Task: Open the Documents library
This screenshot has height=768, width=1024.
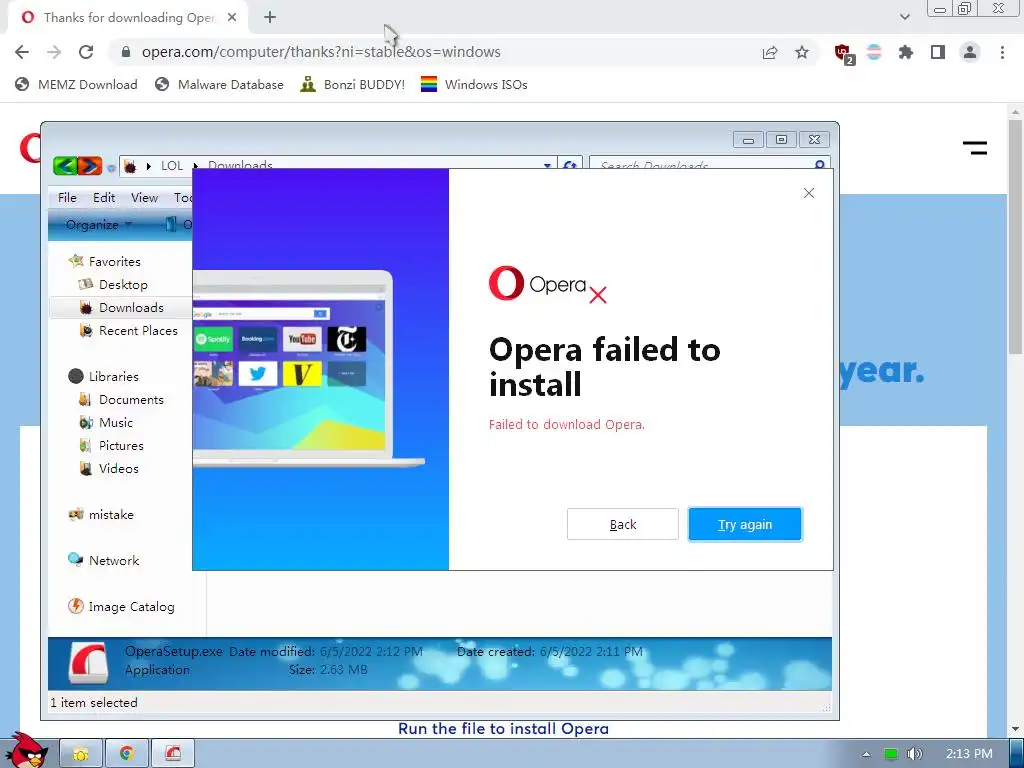Action: click(121, 400)
